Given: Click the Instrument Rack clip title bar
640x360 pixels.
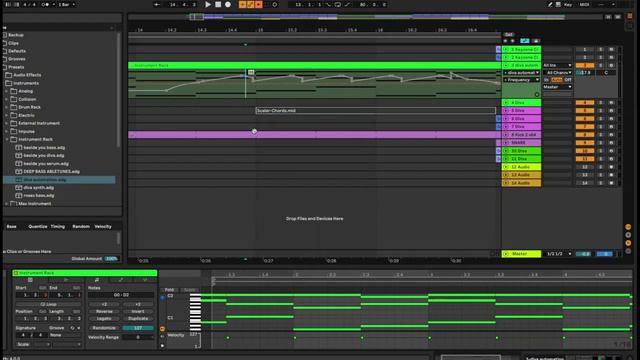Looking at the screenshot, I should pyautogui.click(x=85, y=273).
